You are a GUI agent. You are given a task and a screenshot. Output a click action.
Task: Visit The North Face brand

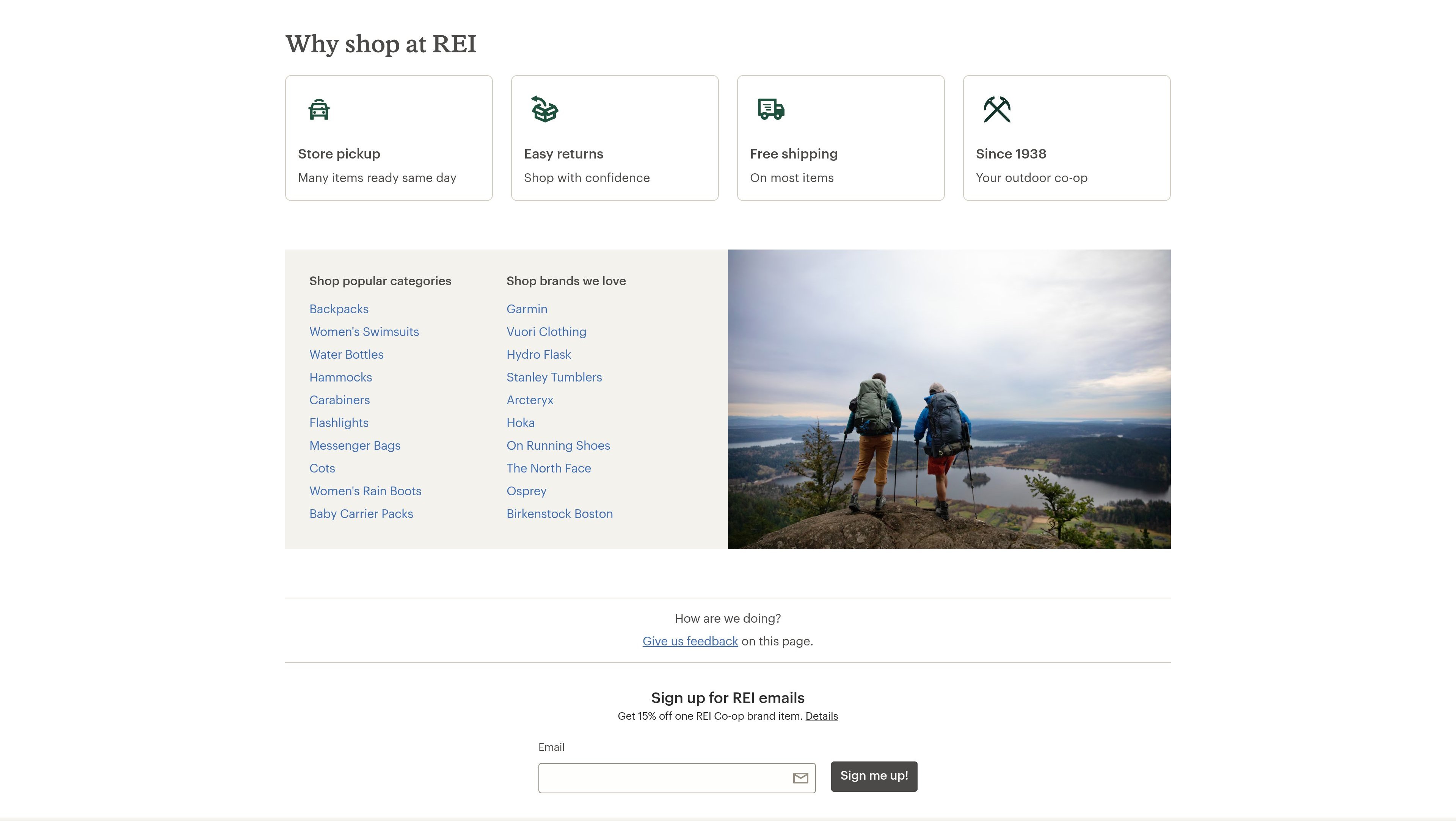[549, 468]
